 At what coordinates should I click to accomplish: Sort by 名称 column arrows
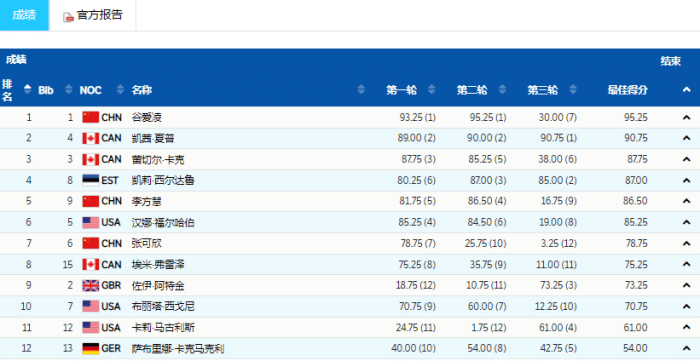click(361, 89)
